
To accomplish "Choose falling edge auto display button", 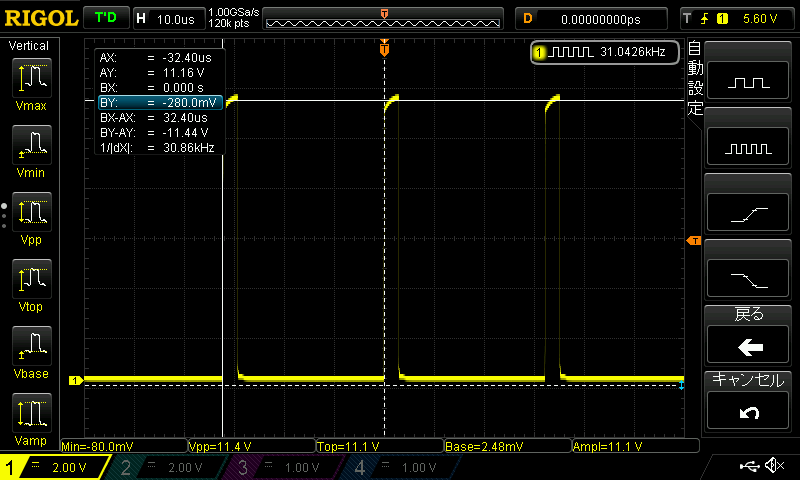I will click(748, 279).
